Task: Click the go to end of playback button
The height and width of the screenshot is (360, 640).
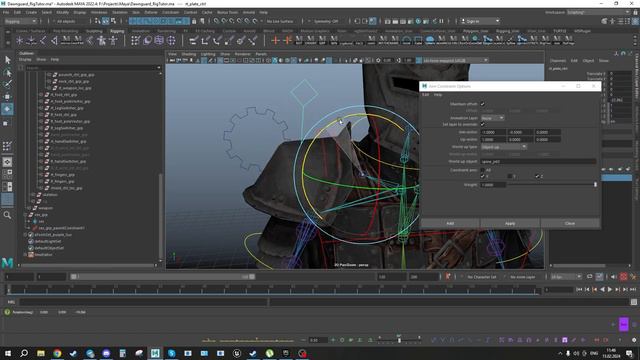Action: point(633,289)
